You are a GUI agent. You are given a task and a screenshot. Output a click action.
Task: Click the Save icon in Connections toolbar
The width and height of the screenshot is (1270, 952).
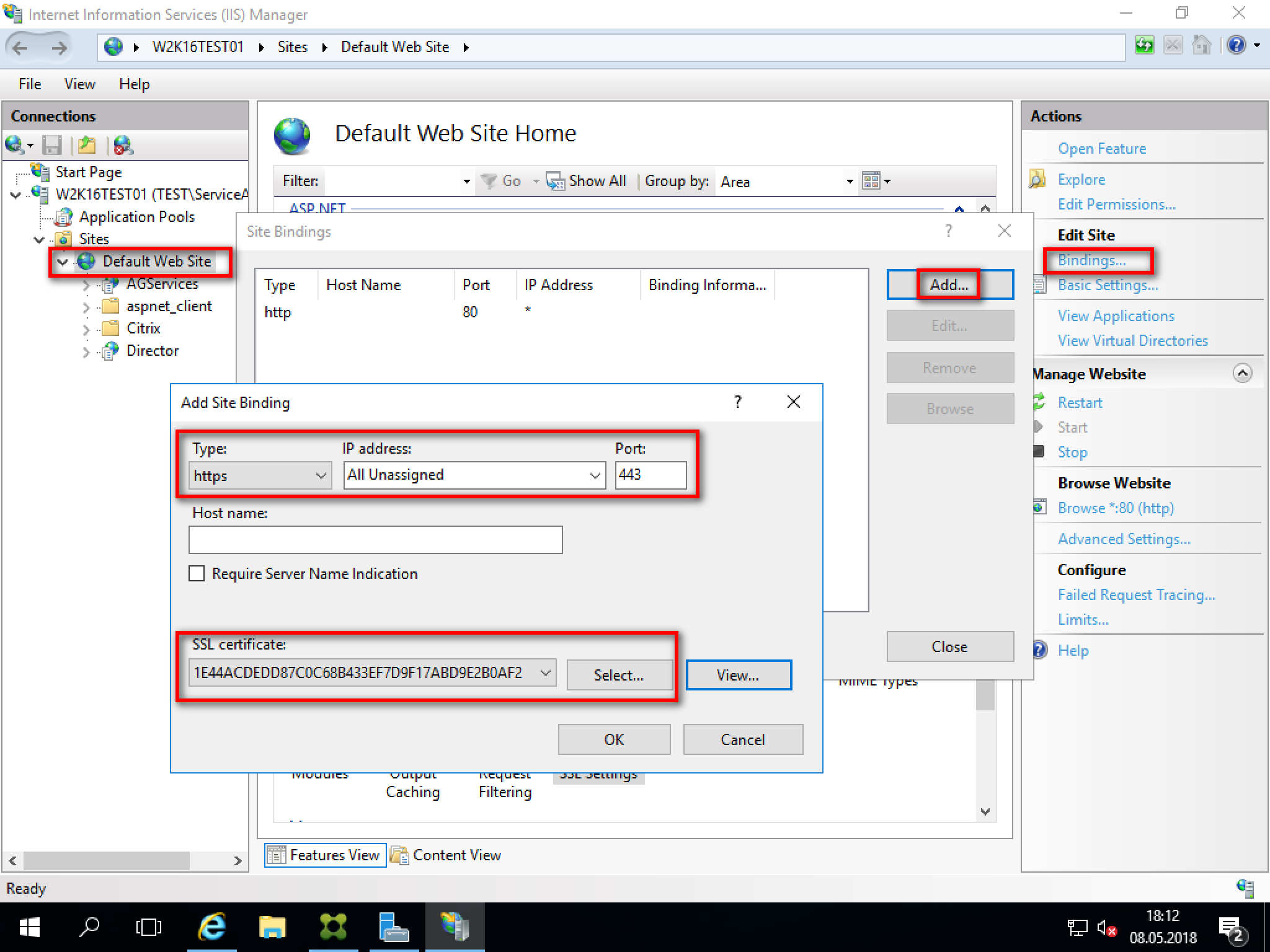pyautogui.click(x=52, y=145)
